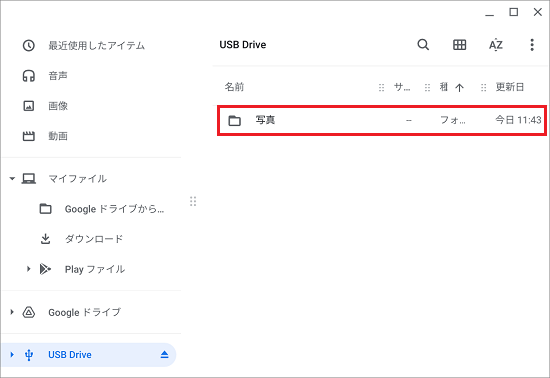The height and width of the screenshot is (378, 550).
Task: Sort by the 更新日 column header
Action: 509,87
